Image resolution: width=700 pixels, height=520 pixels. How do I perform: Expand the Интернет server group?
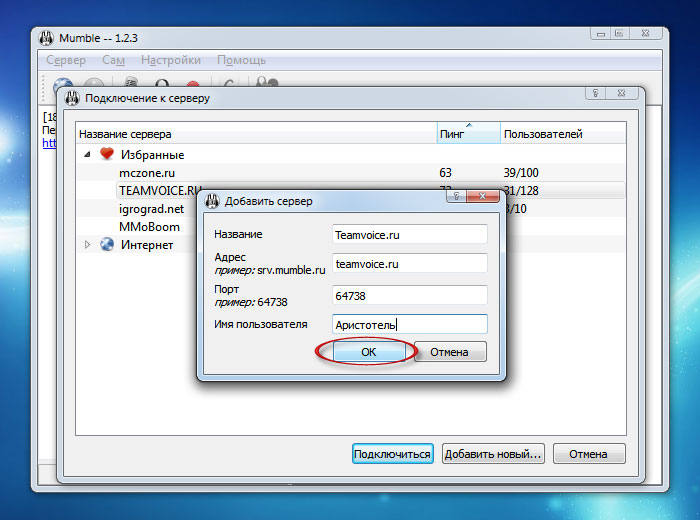88,245
